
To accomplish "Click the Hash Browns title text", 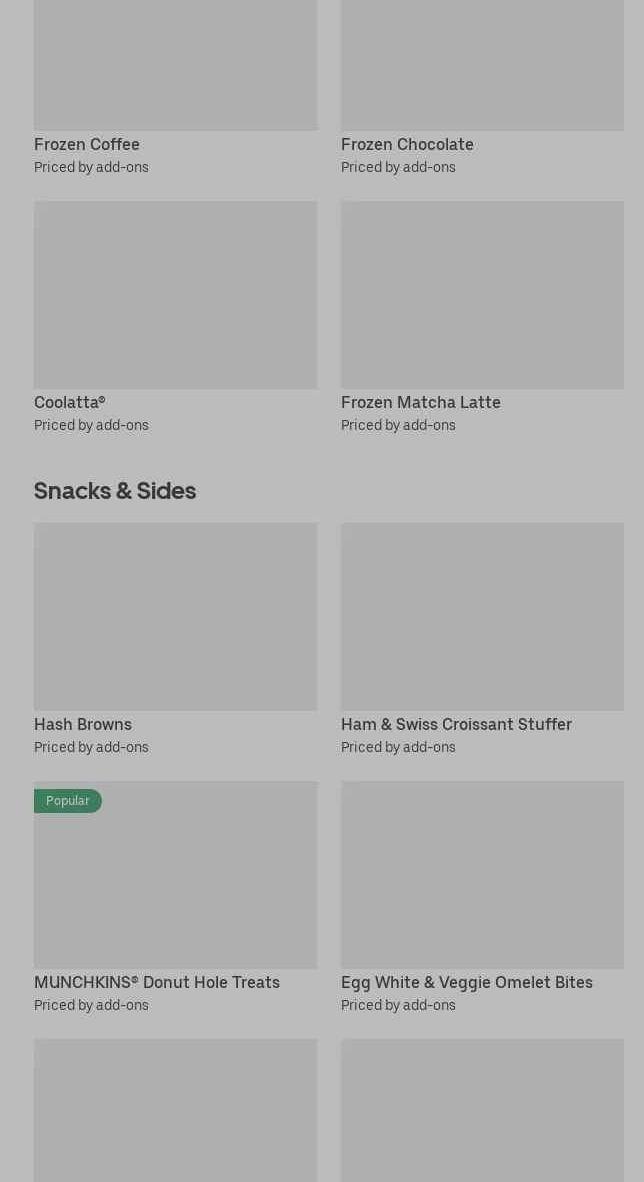I will (x=83, y=724).
